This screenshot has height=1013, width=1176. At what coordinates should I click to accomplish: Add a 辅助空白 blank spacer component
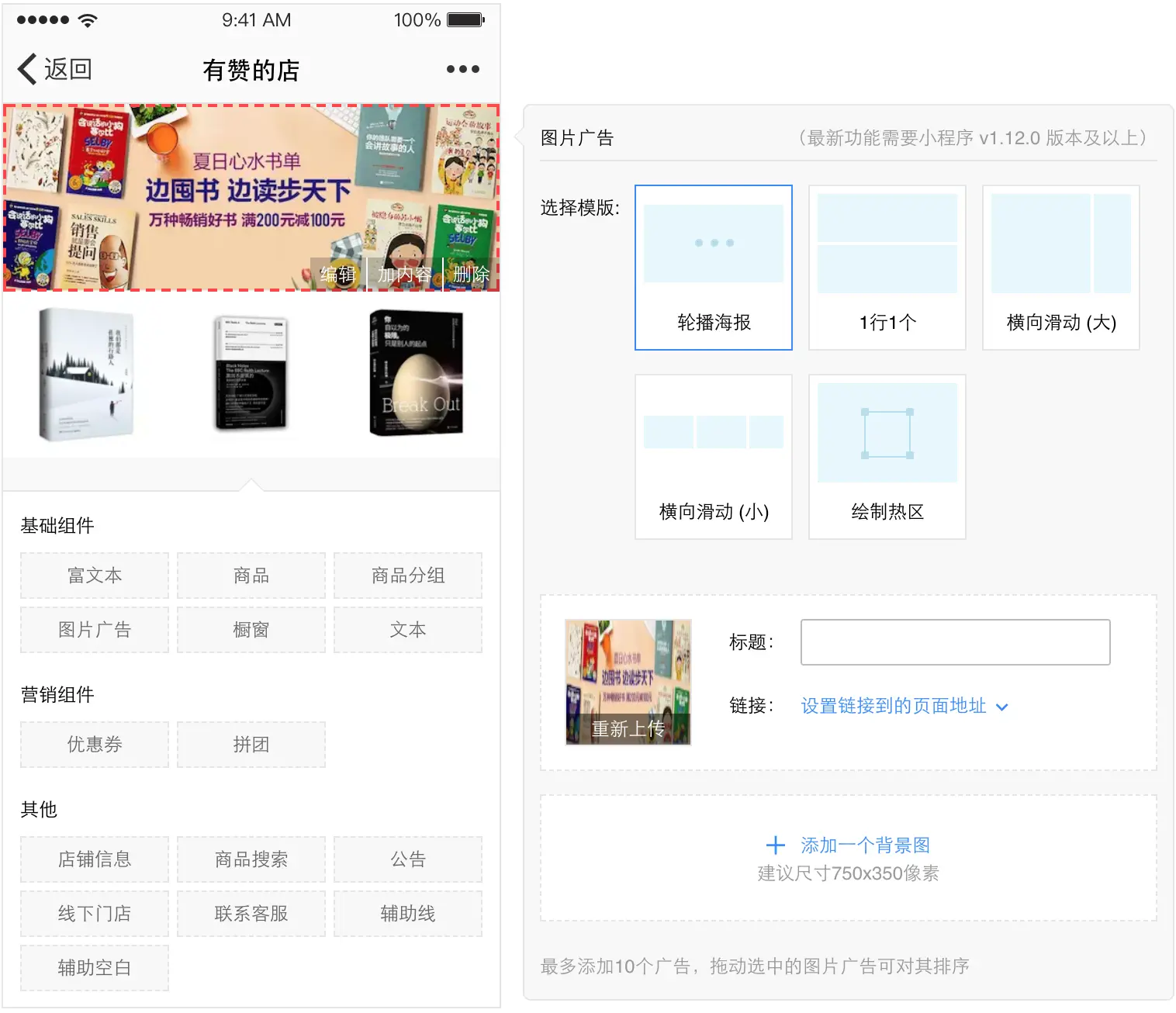click(x=95, y=968)
